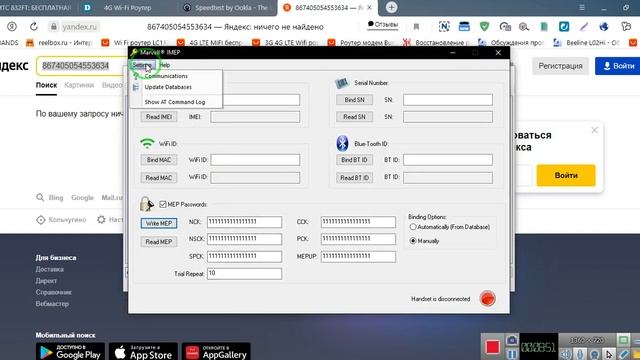Choose Show AT Command Log entry
The width and height of the screenshot is (640, 360).
(175, 102)
